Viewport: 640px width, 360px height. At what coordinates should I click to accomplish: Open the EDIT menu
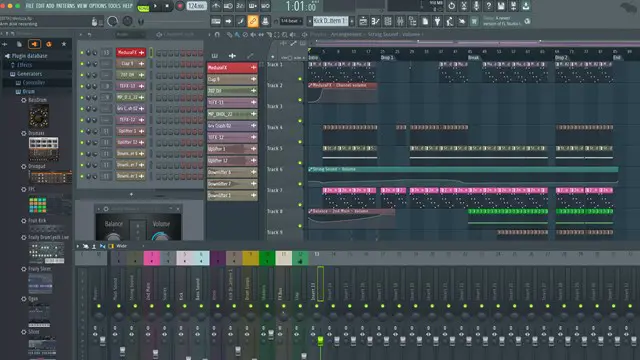[40, 6]
